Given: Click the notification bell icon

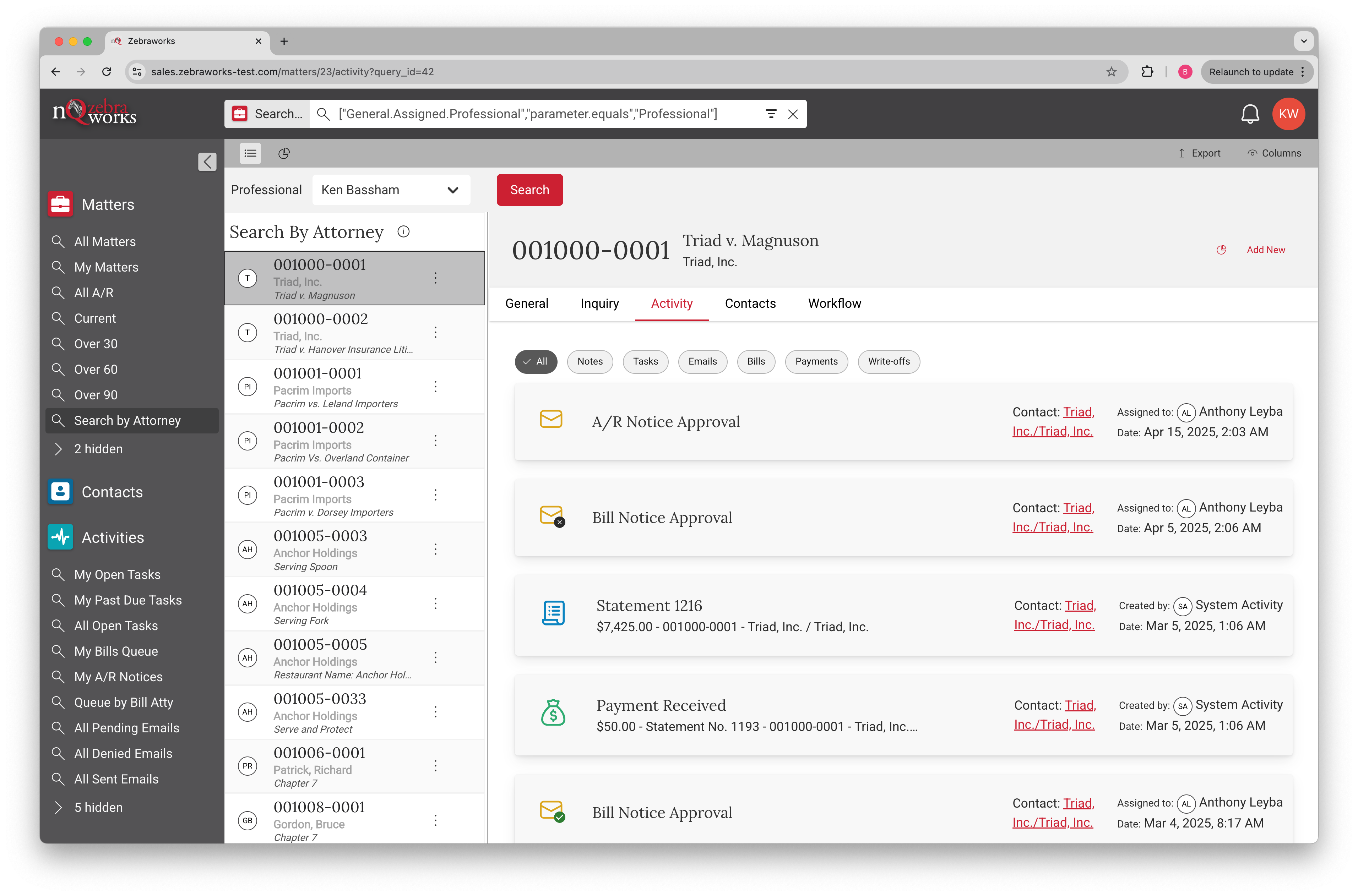Looking at the screenshot, I should coord(1249,114).
